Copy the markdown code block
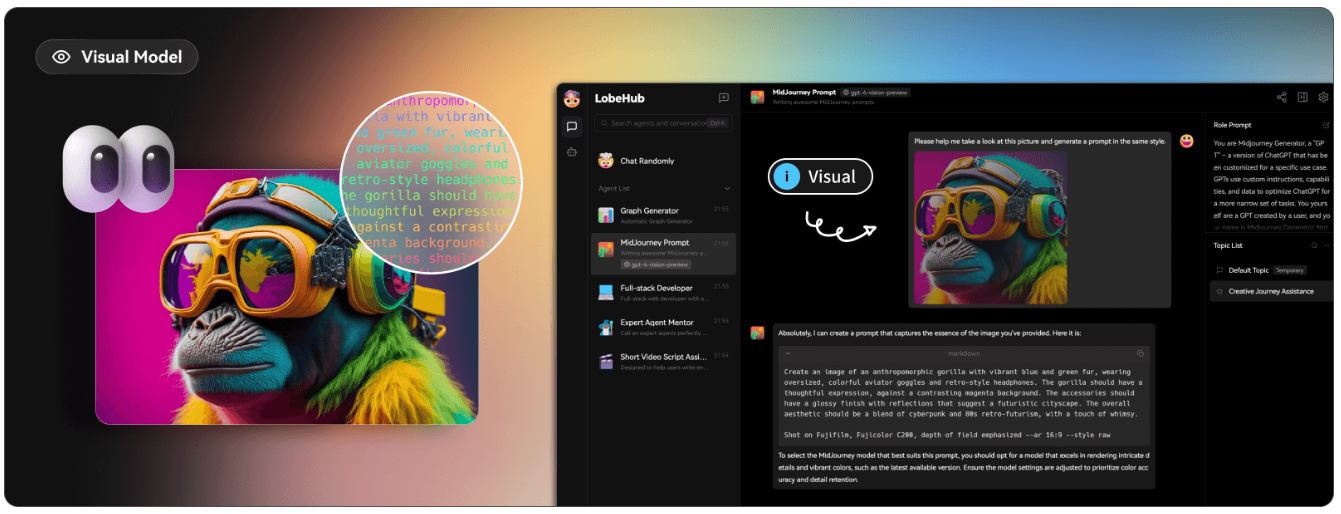Screen dimensions: 1341x514 click(1140, 353)
